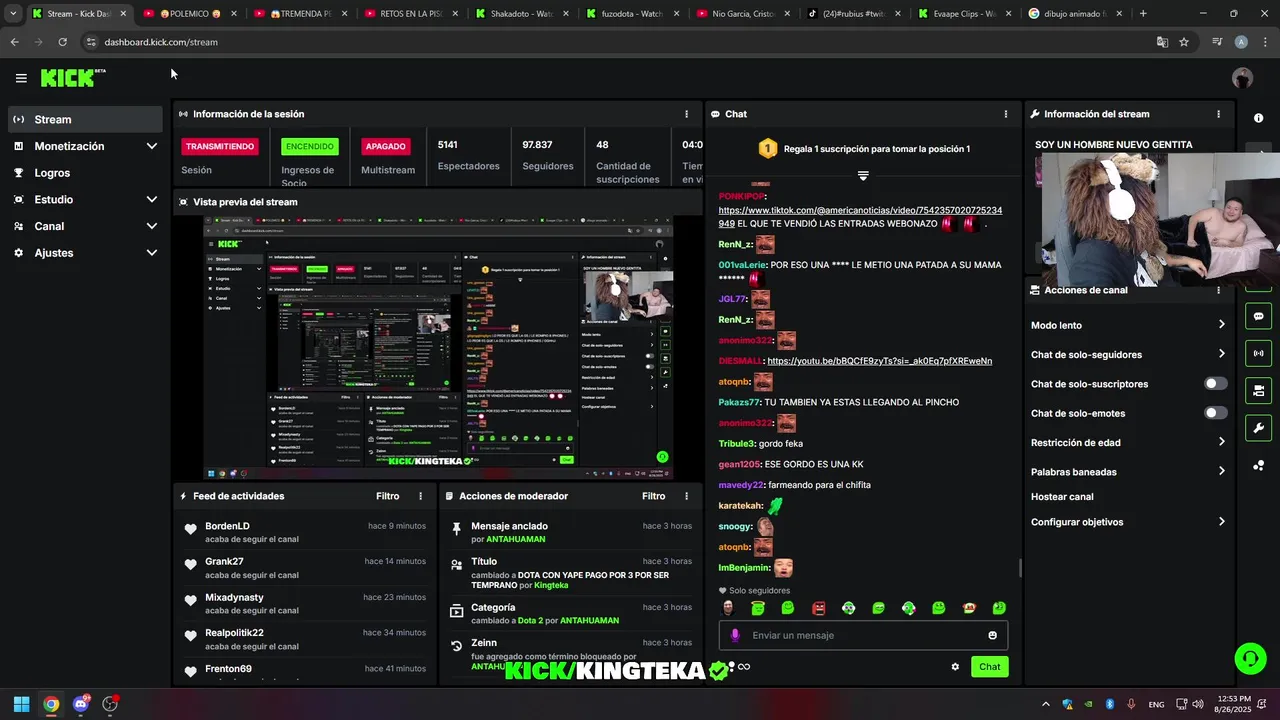This screenshot has width=1280, height=720.
Task: Open the TikTok link posted in chat
Action: click(860, 217)
